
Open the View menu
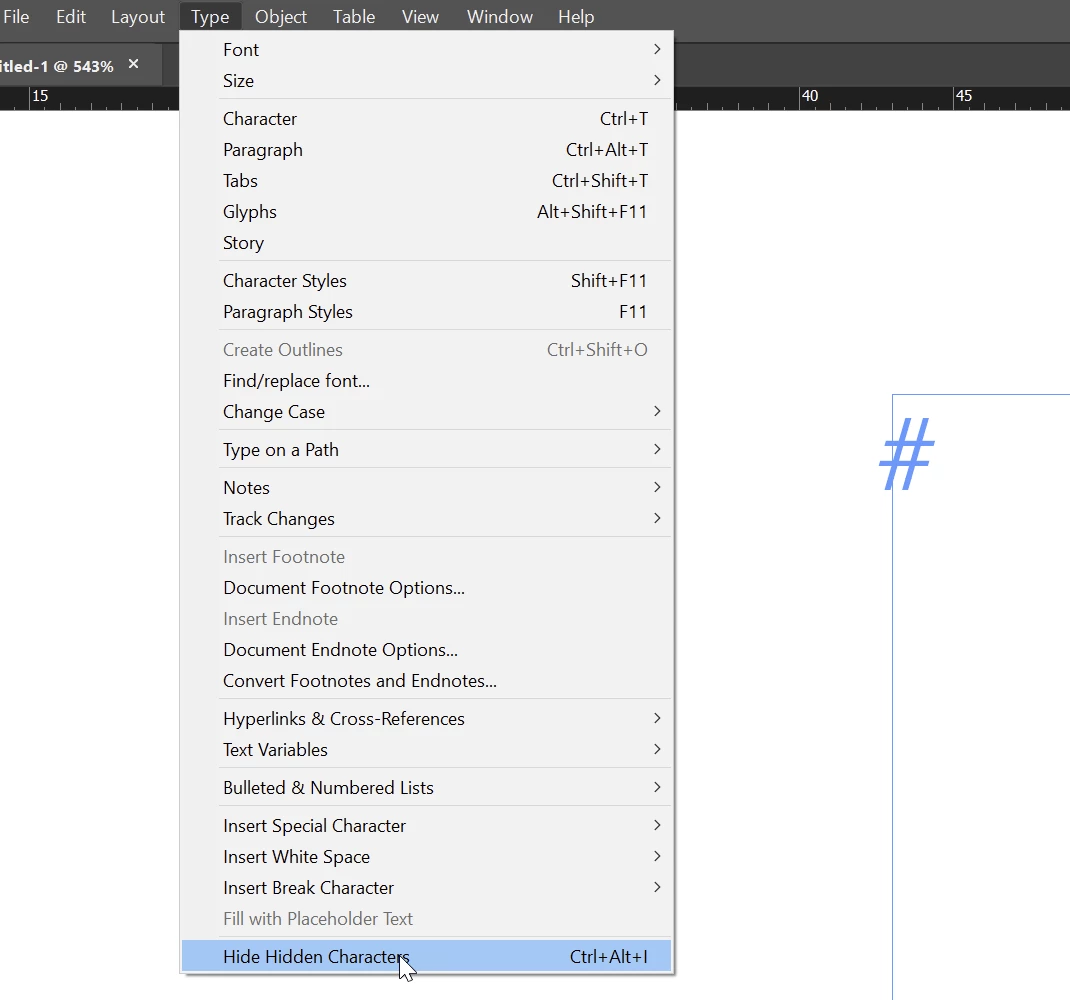click(x=420, y=16)
